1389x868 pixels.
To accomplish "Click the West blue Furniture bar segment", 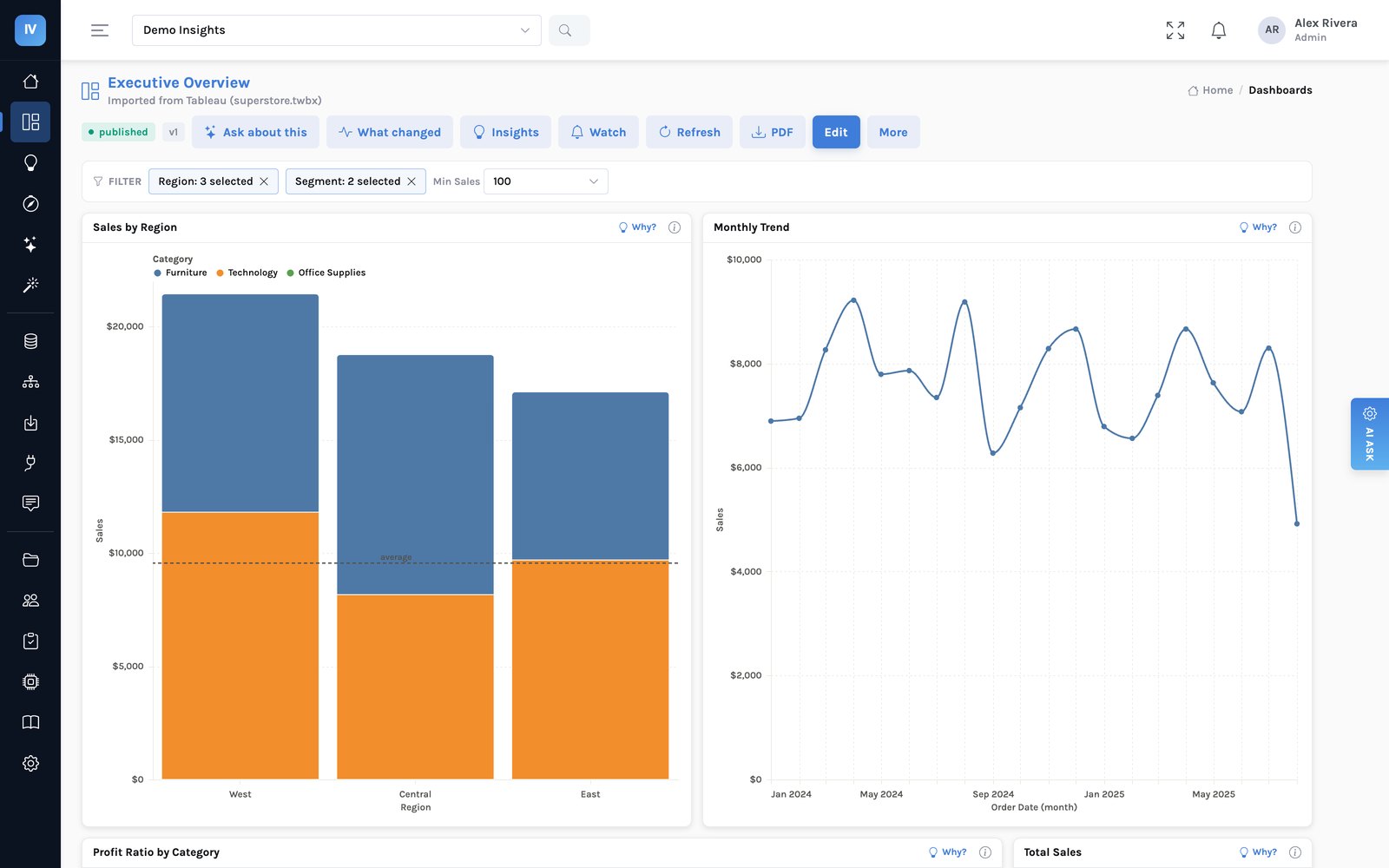I will pos(240,404).
